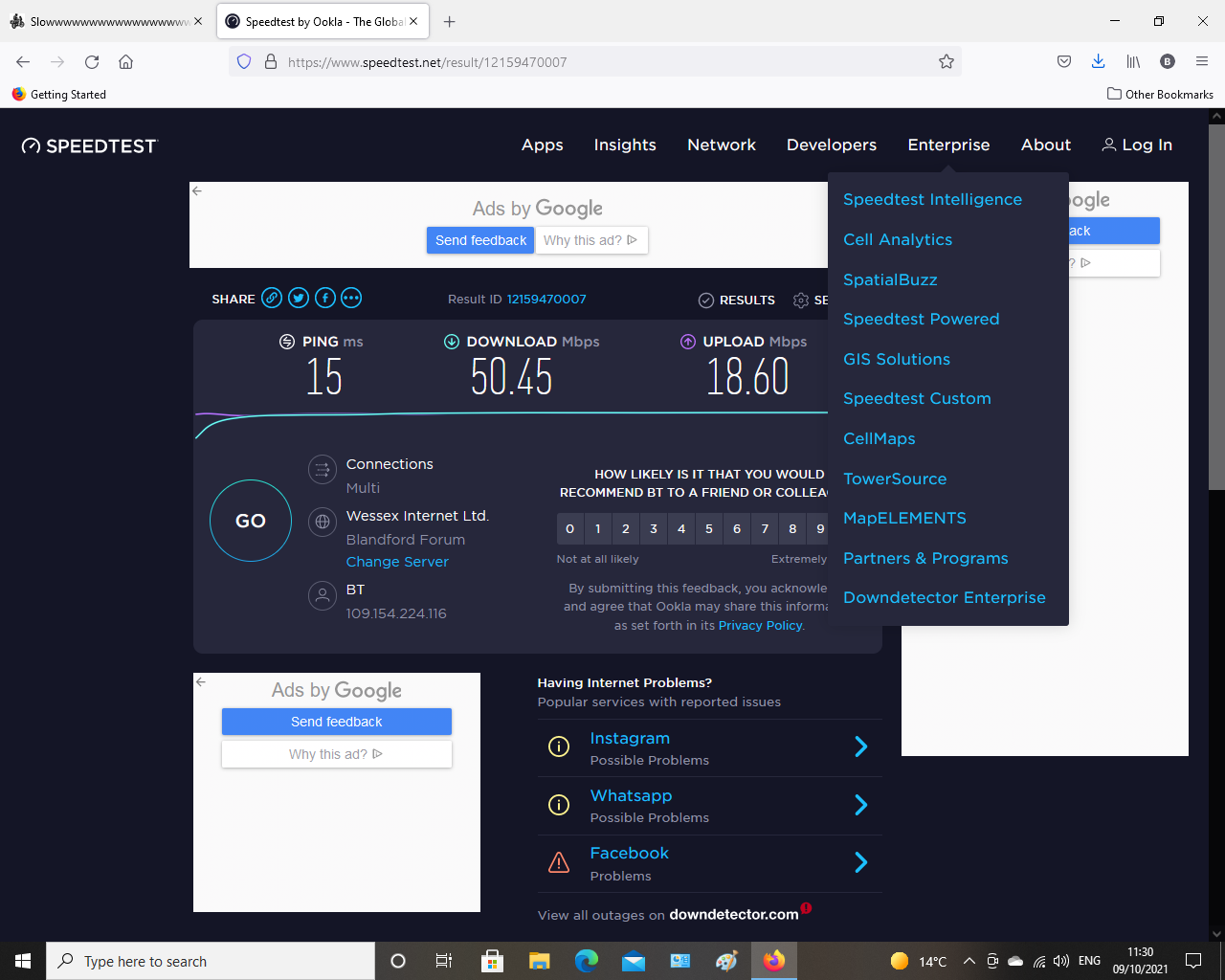The image size is (1225, 980).
Task: Expand Instagram possible problems arrow
Action: pos(860,746)
